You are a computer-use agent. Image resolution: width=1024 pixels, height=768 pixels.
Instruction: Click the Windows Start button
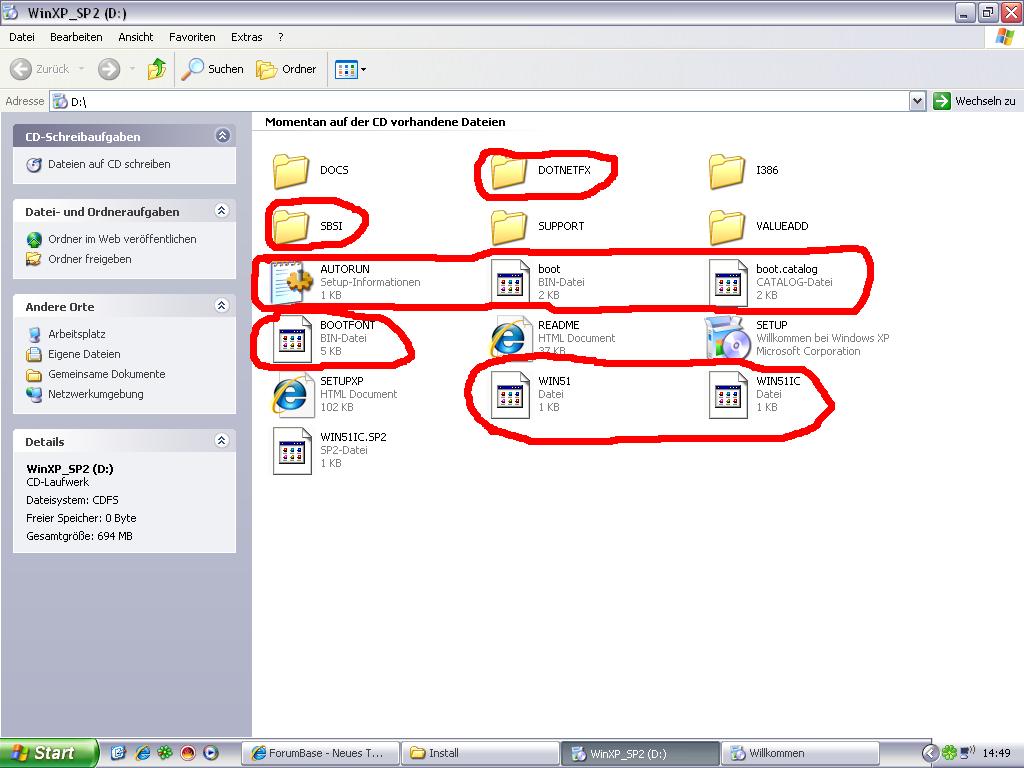[49, 753]
